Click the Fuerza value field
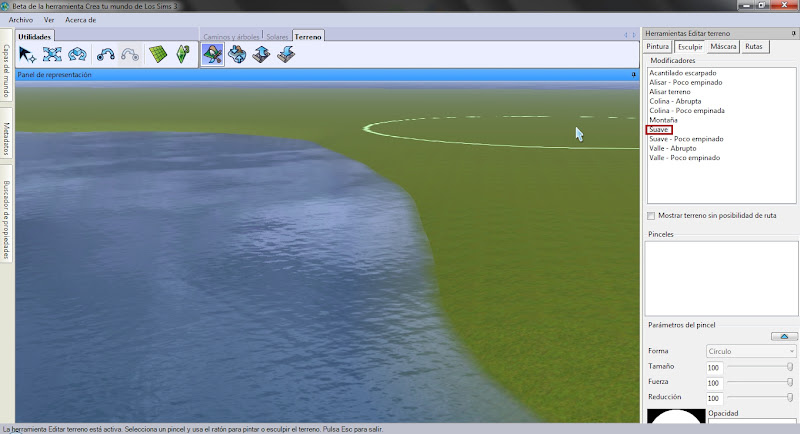Screen dimensions: 800x434 [714, 382]
